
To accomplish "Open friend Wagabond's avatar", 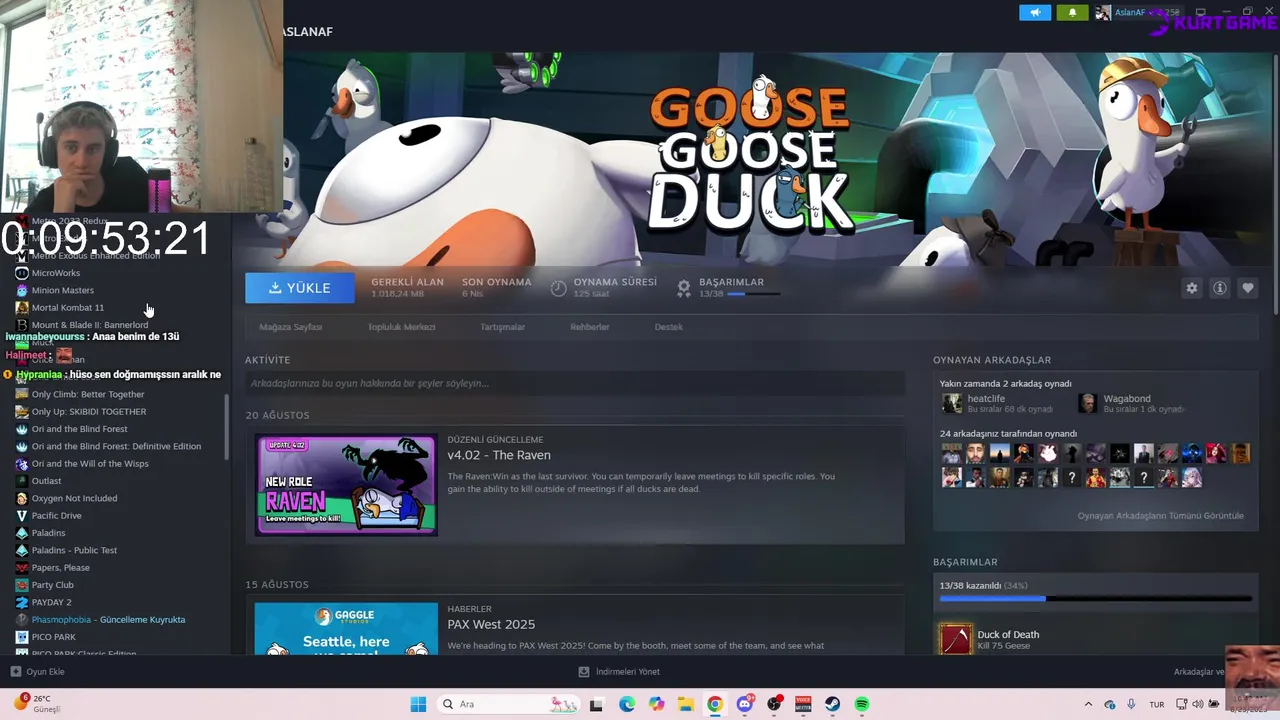I will (x=1088, y=403).
